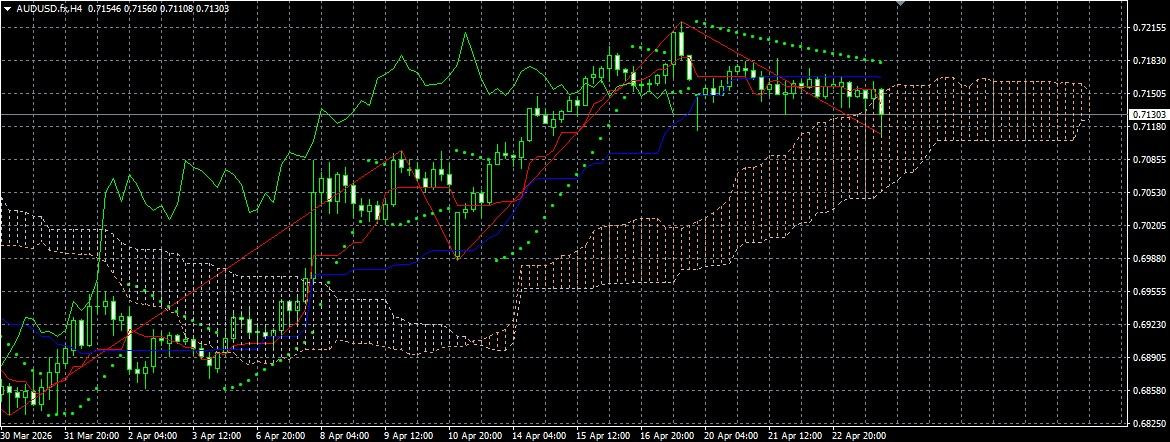Image resolution: width=1170 pixels, height=442 pixels.
Task: Click the small triangle before AUDUSD.fx,H4 title
Action: click(7, 8)
